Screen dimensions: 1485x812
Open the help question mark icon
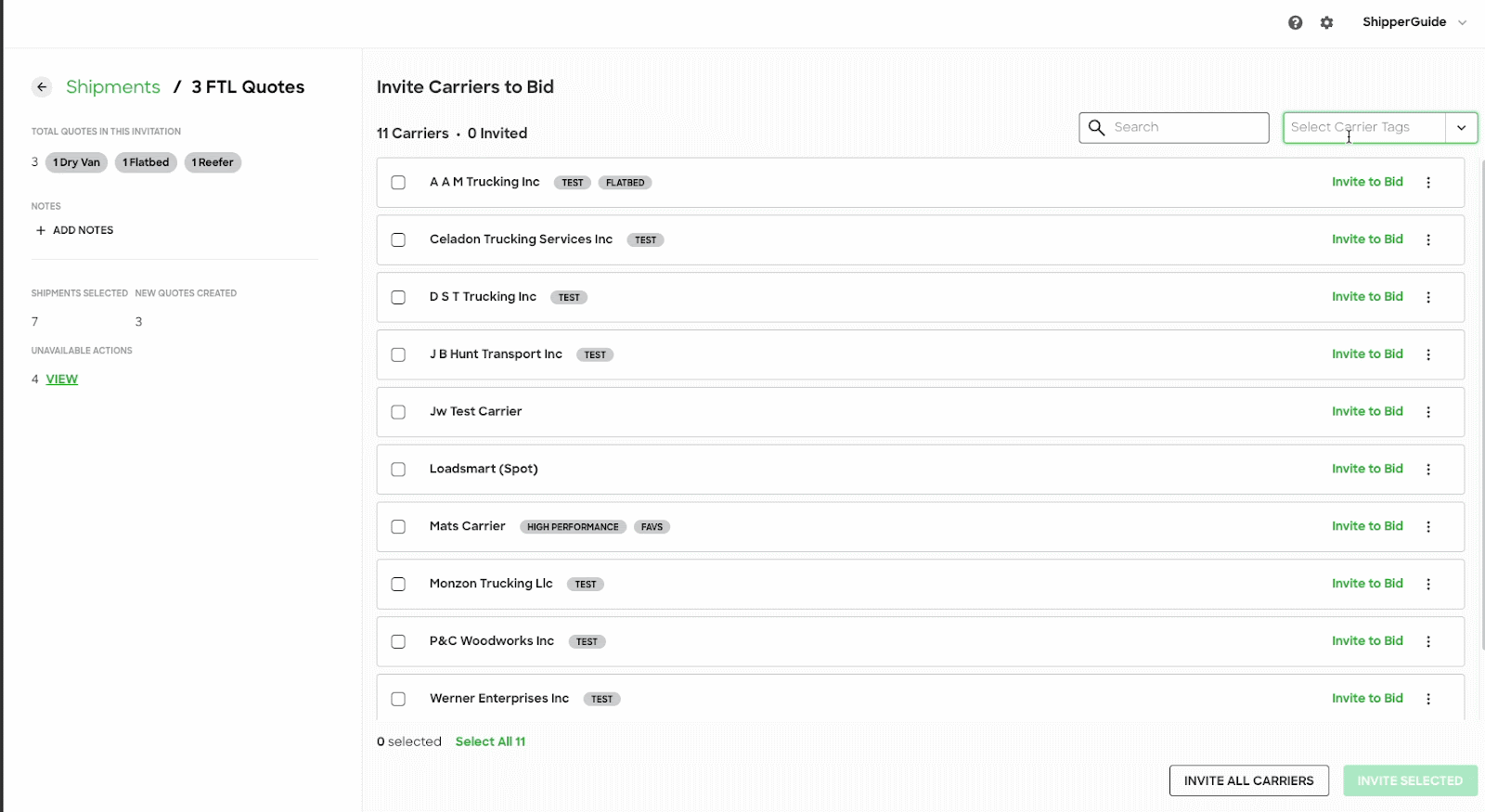(x=1295, y=22)
